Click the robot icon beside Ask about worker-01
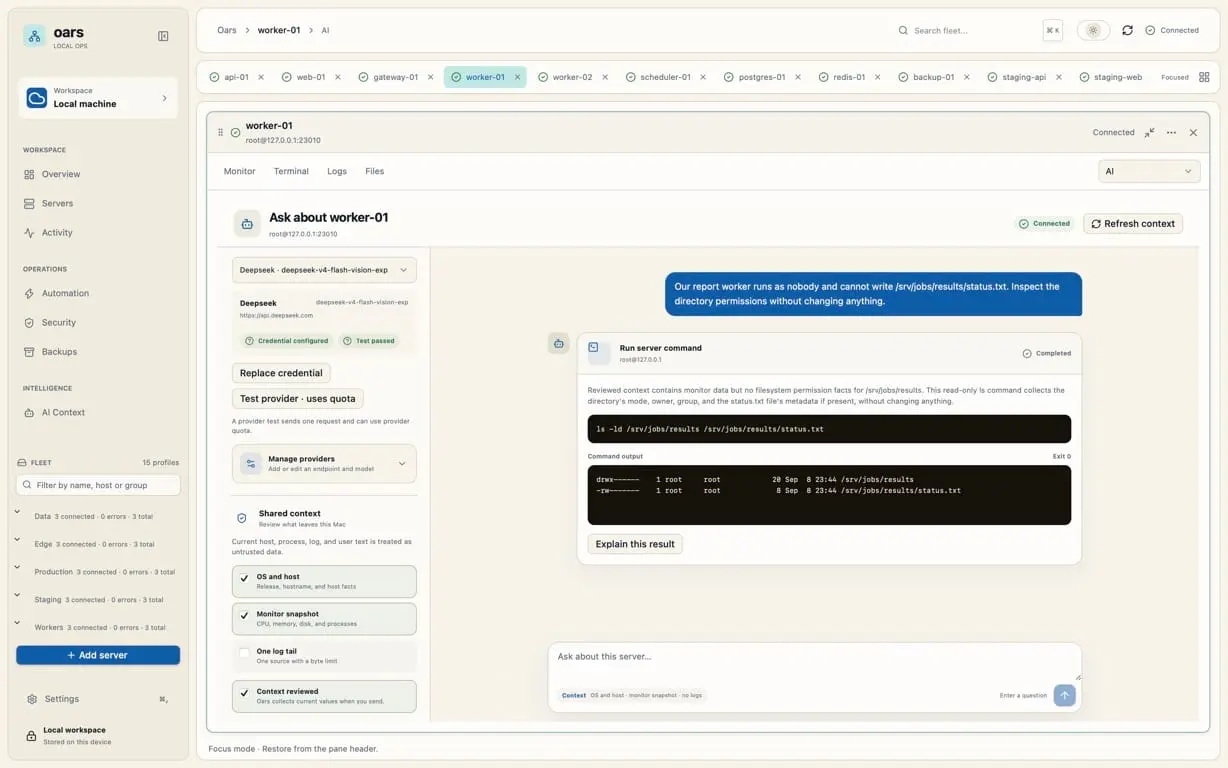This screenshot has height=768, width=1228. [x=247, y=224]
